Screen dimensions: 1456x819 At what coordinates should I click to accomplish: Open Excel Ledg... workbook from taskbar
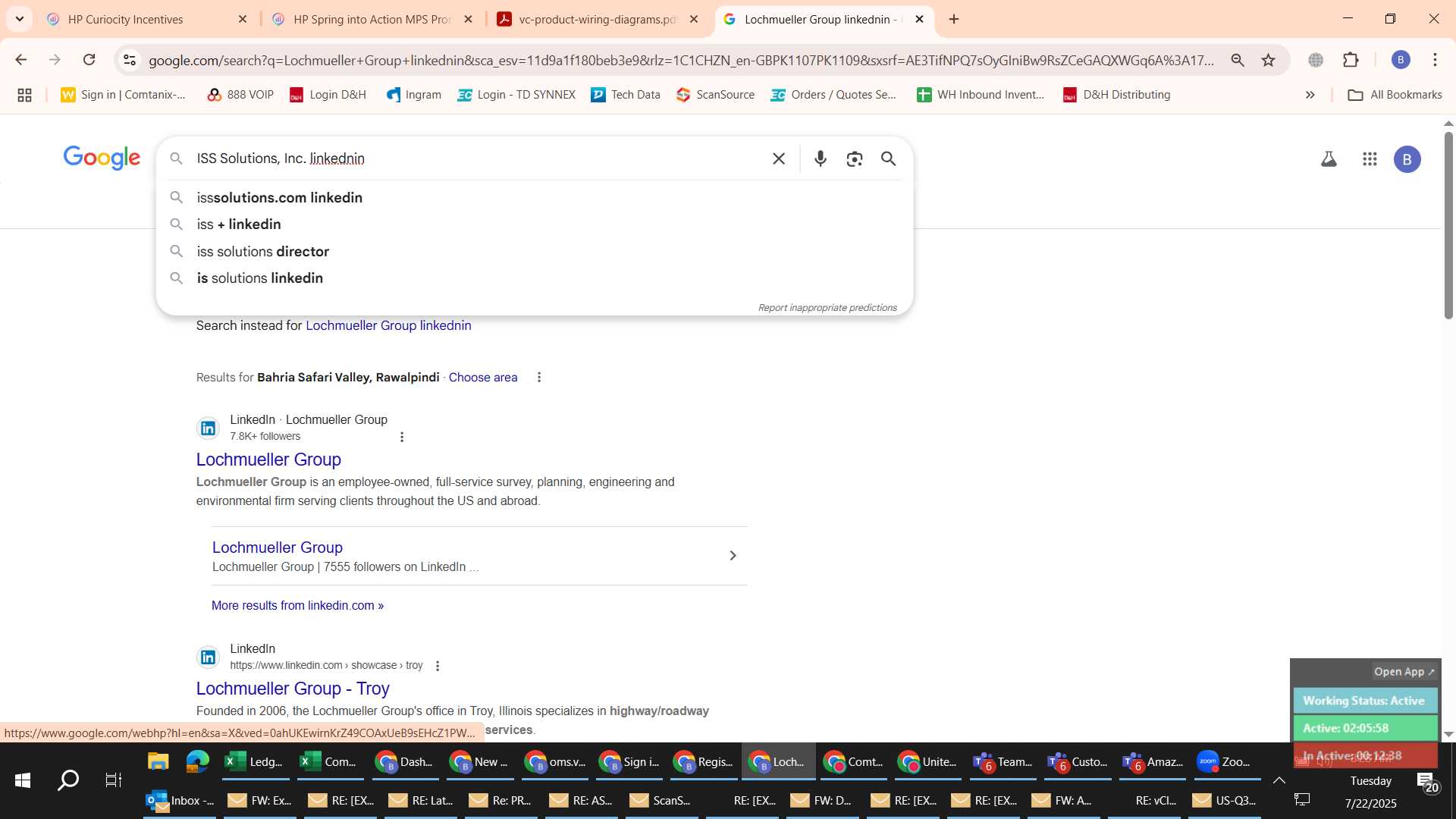click(x=254, y=761)
